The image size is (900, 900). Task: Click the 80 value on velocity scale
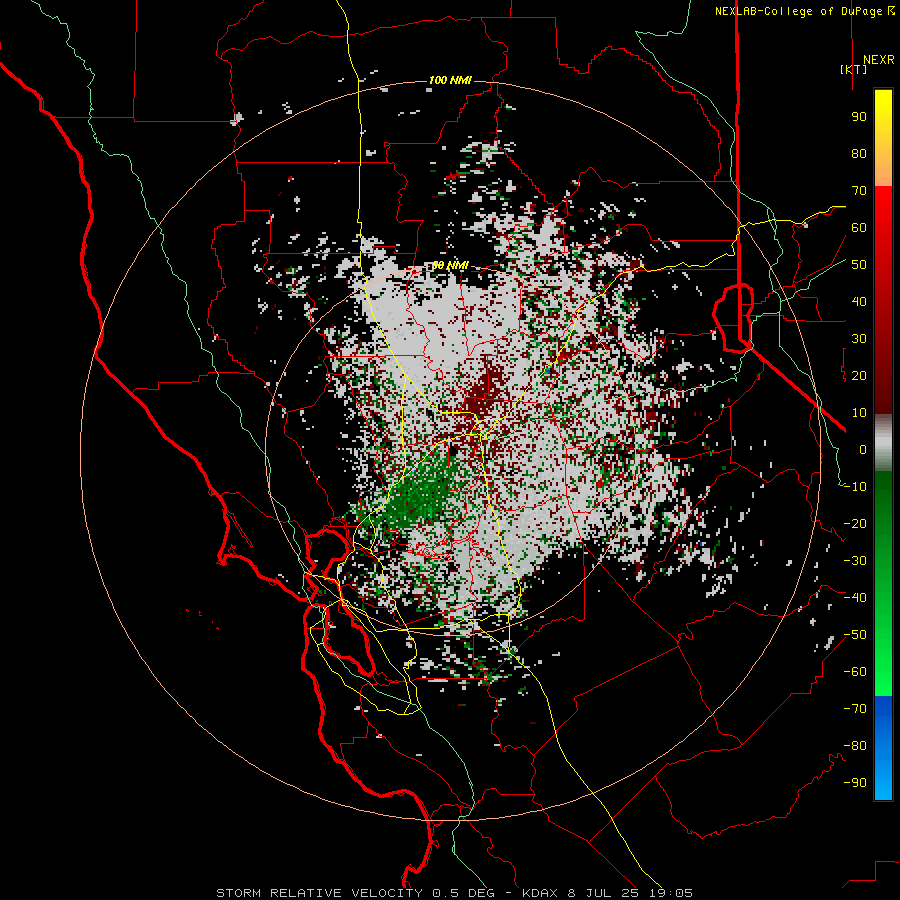(x=859, y=154)
